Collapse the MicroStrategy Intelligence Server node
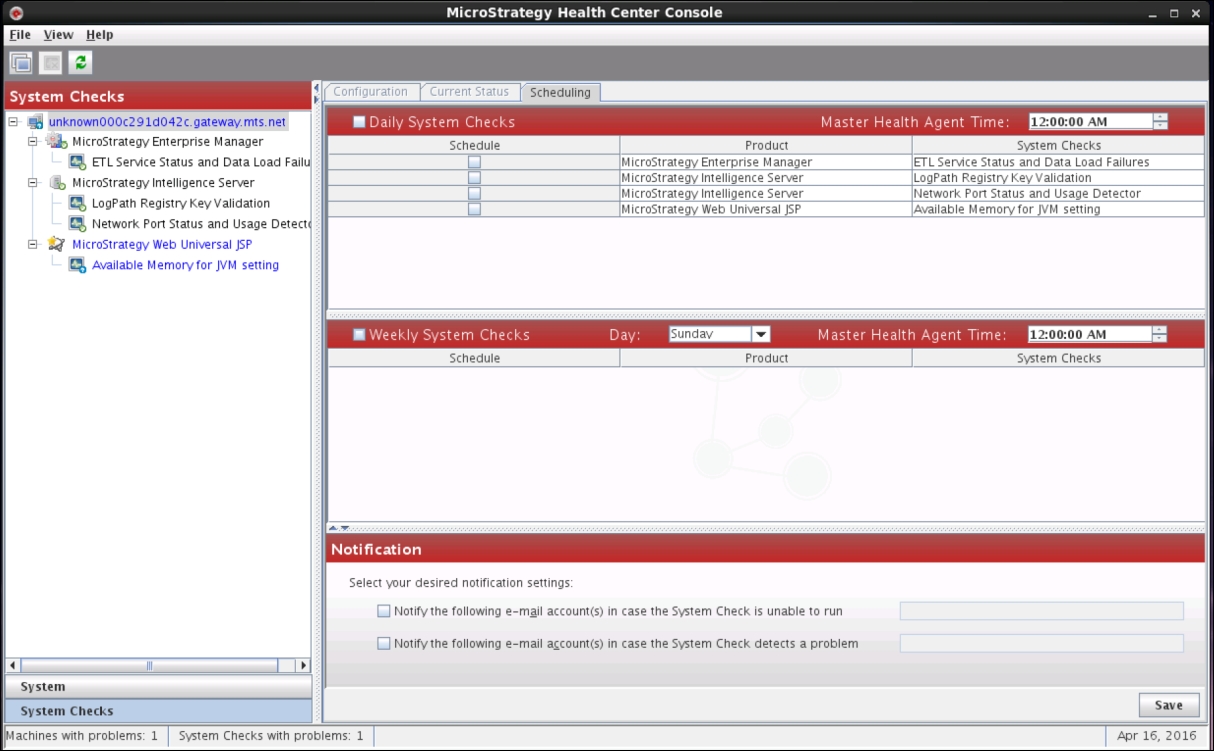1214x751 pixels. (x=33, y=183)
